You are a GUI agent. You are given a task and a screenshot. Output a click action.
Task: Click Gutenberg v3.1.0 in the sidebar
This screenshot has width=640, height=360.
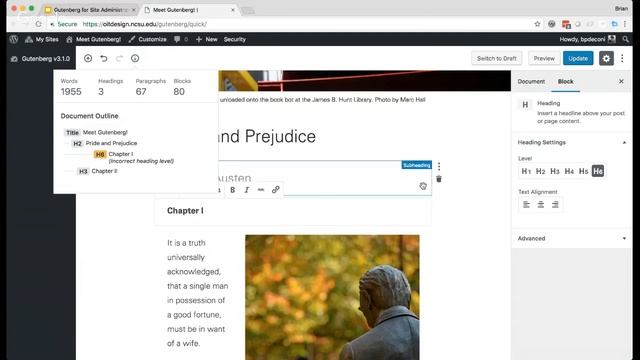click(40, 59)
